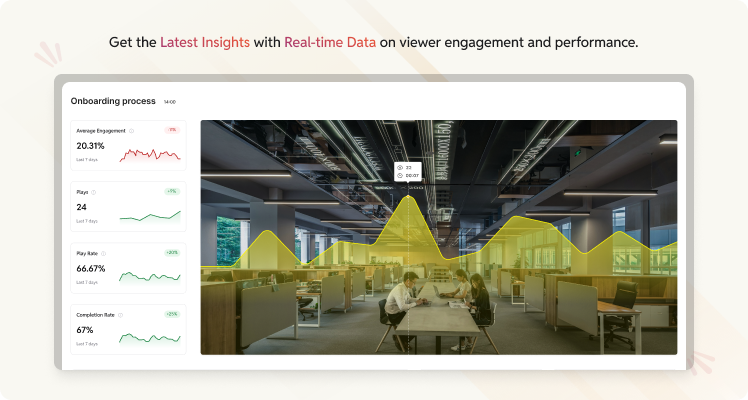Open the green Plays sparkline chart
The width and height of the screenshot is (748, 400).
coord(150,217)
